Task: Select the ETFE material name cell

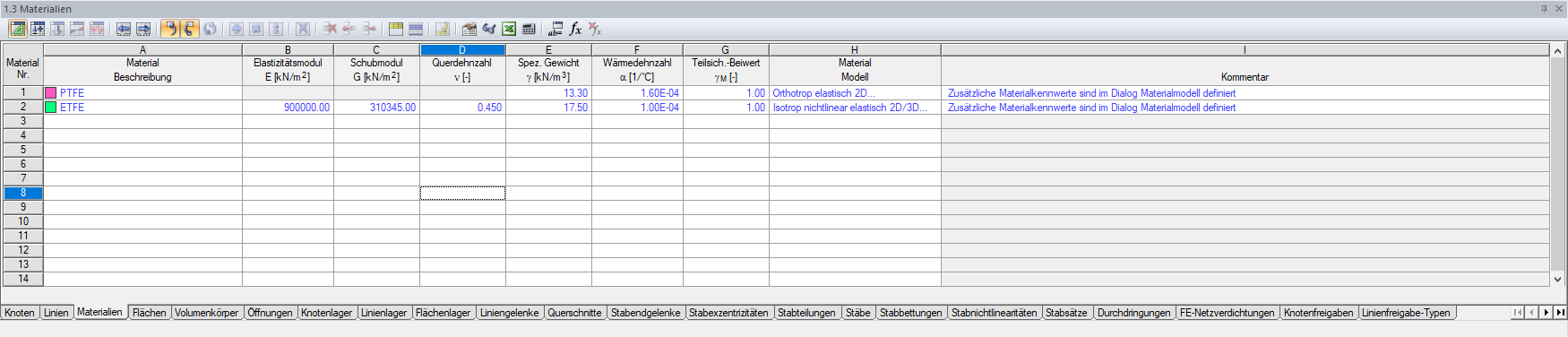Action: pyautogui.click(x=143, y=107)
